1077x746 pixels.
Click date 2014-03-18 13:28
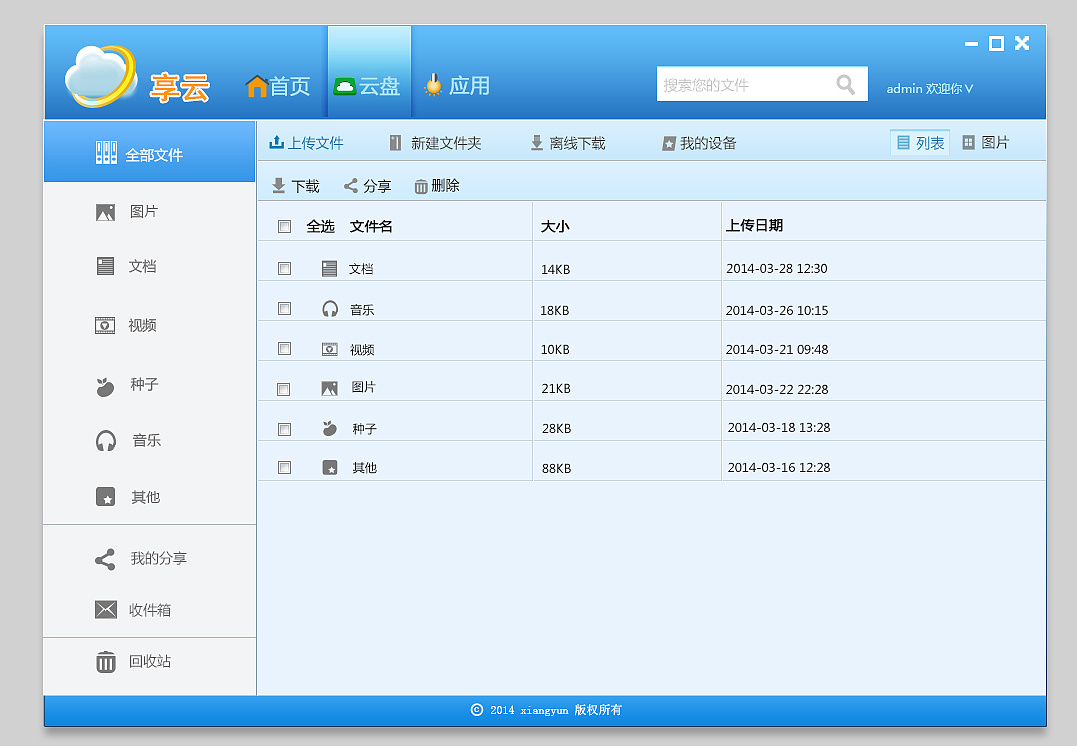point(779,427)
